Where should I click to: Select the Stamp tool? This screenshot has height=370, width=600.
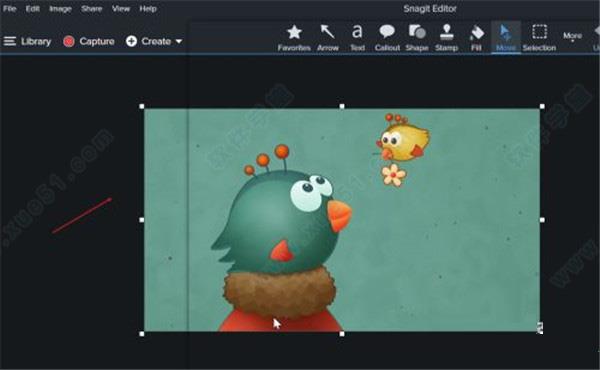447,37
